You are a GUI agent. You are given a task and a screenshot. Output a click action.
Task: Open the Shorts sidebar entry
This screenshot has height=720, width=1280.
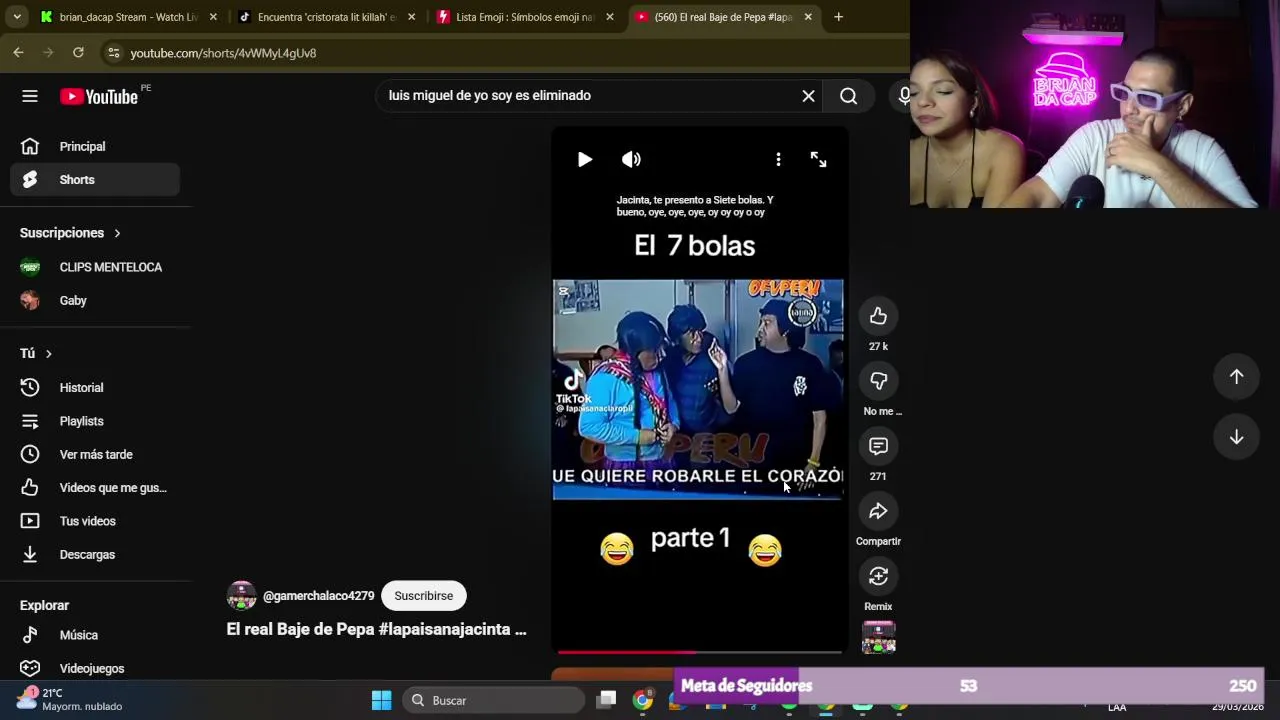(x=95, y=180)
